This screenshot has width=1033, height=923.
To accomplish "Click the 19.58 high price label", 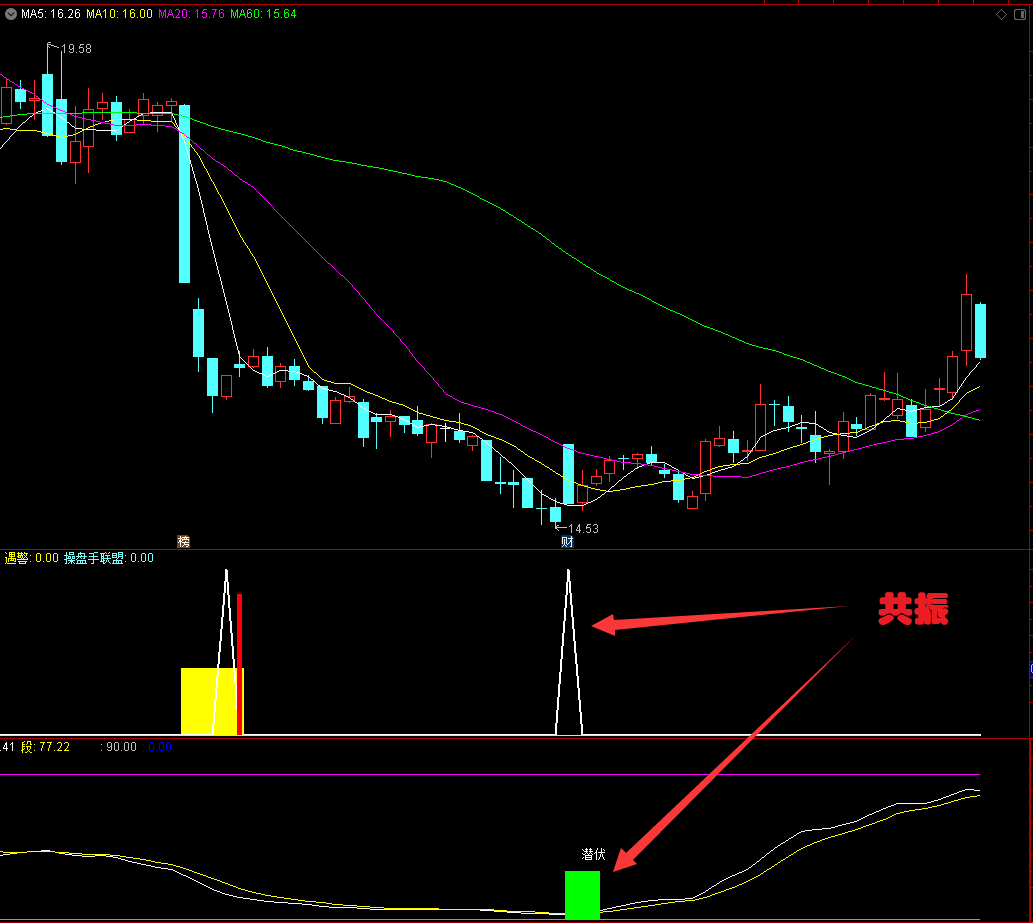I will coord(76,49).
